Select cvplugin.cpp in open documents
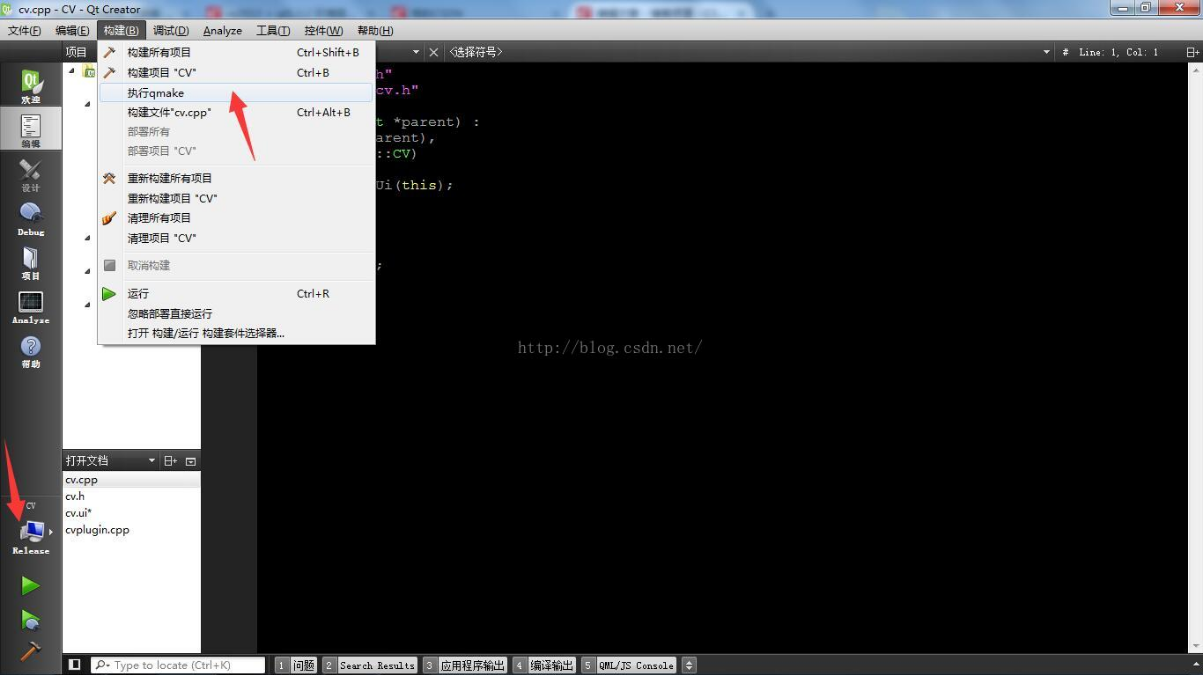This screenshot has height=675, width=1203. pos(131,530)
